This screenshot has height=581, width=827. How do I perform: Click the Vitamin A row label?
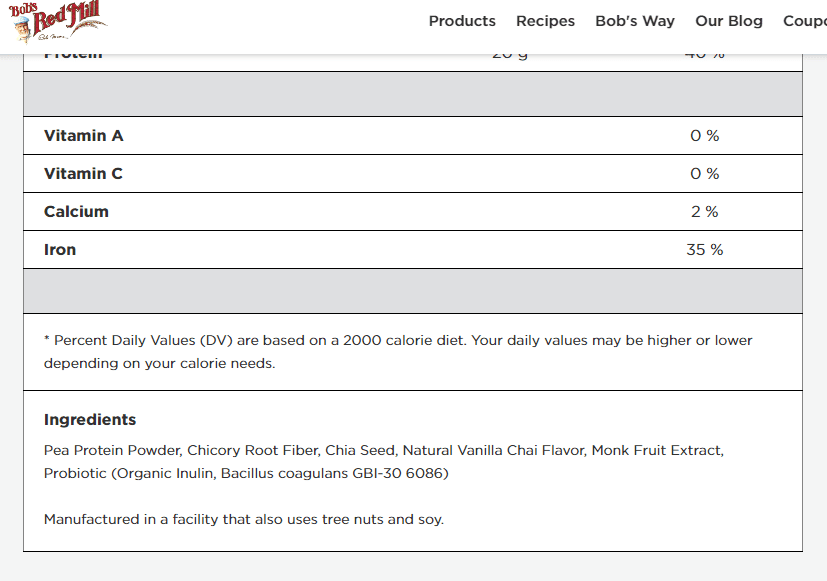84,136
